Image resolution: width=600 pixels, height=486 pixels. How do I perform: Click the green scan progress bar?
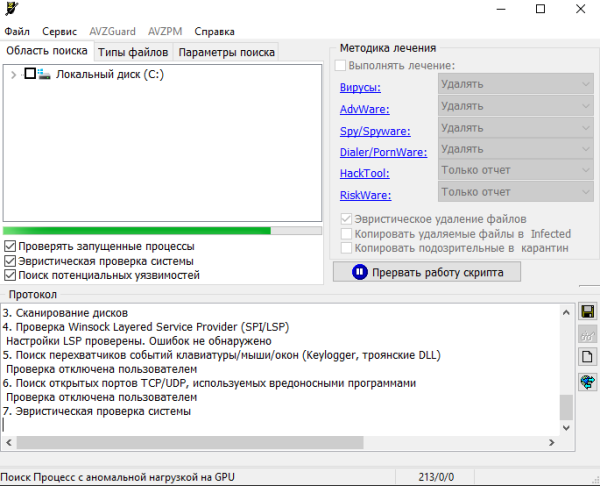162,230
